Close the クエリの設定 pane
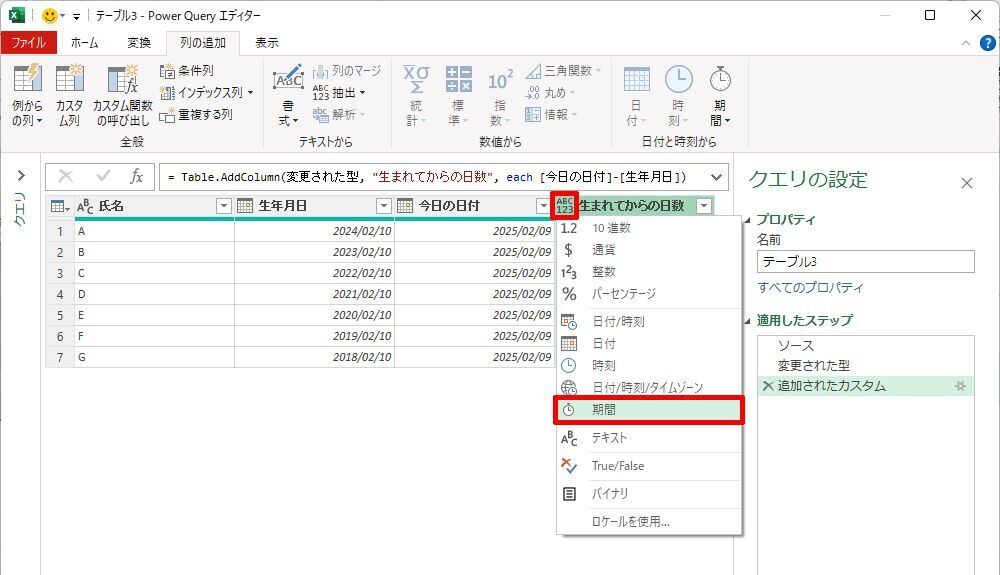 (967, 184)
